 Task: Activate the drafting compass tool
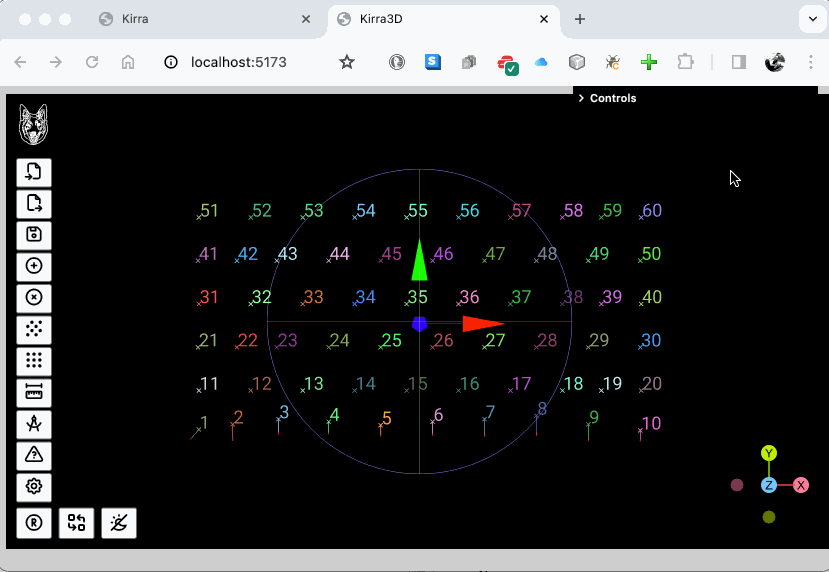point(34,424)
